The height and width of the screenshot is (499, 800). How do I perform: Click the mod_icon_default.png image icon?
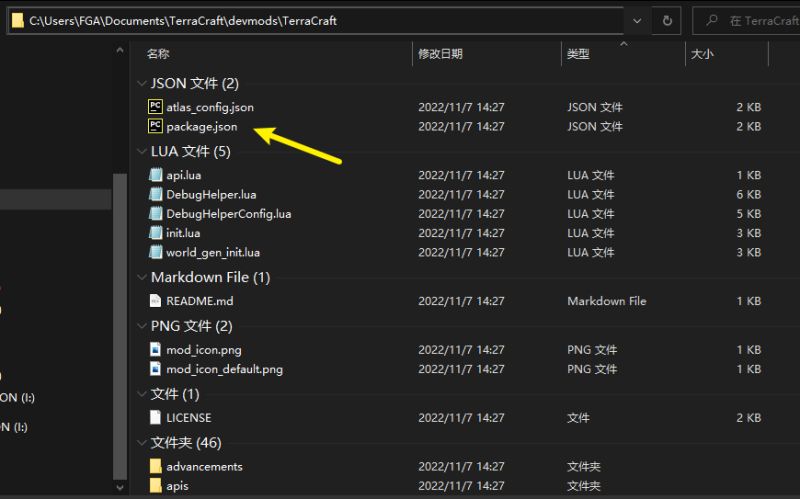pos(156,369)
